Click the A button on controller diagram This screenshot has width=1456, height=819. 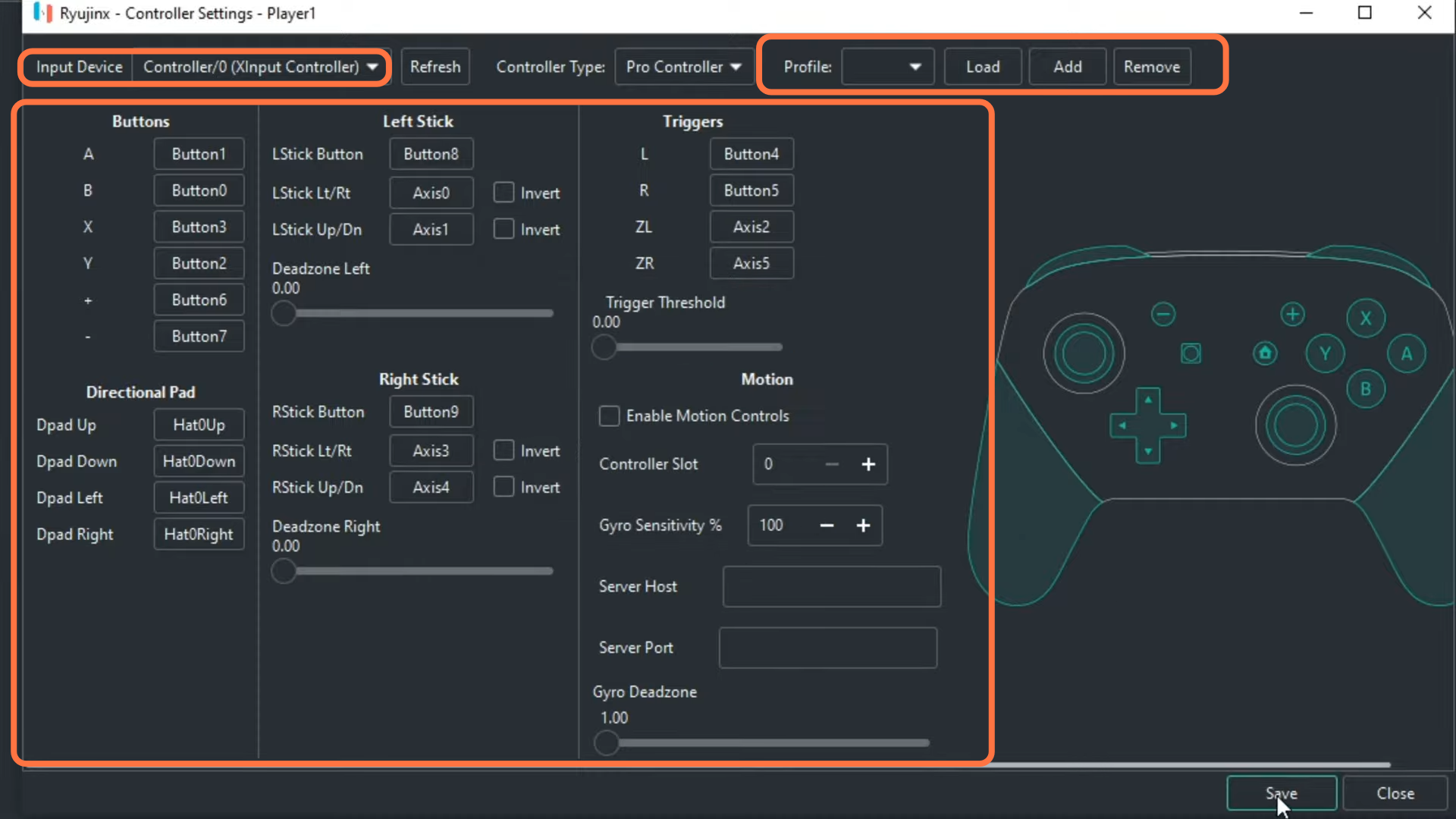coord(1407,353)
